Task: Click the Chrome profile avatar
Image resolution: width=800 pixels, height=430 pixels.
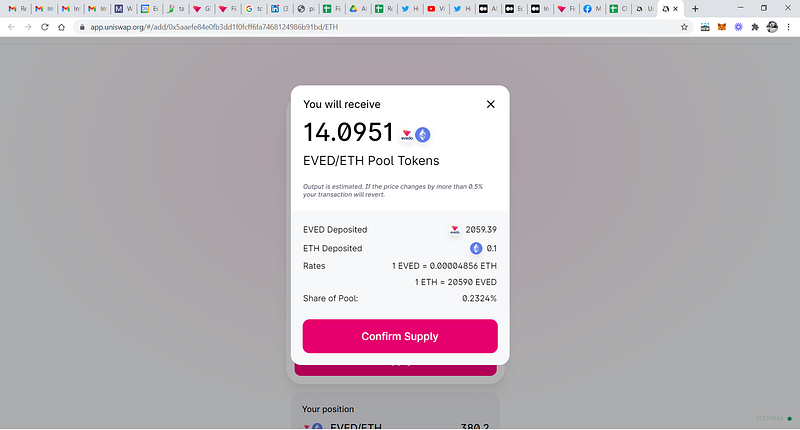Action: (772, 27)
